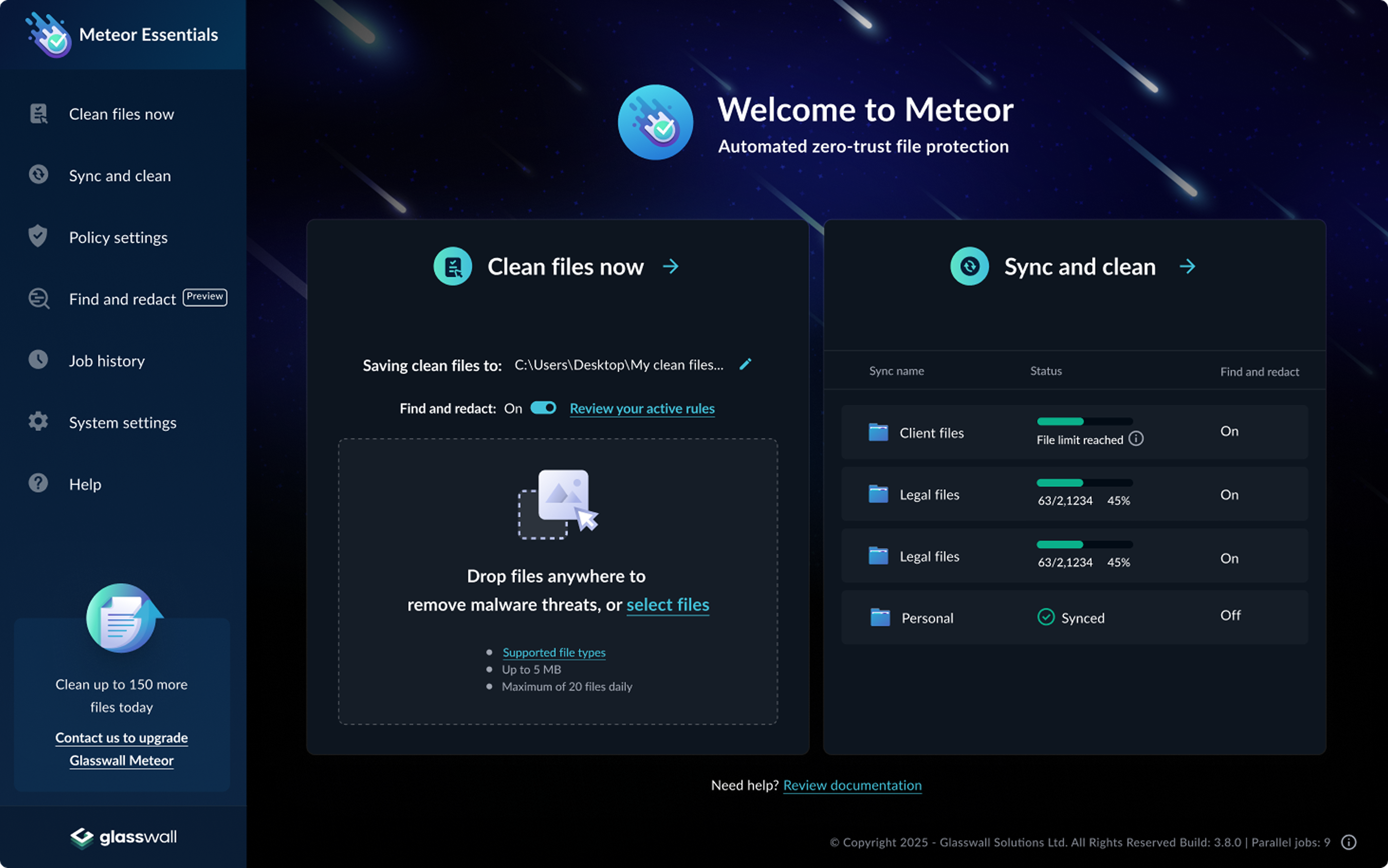This screenshot has height=868, width=1388.
Task: Click the Meteor Essentials logo in sidebar
Action: tap(49, 34)
